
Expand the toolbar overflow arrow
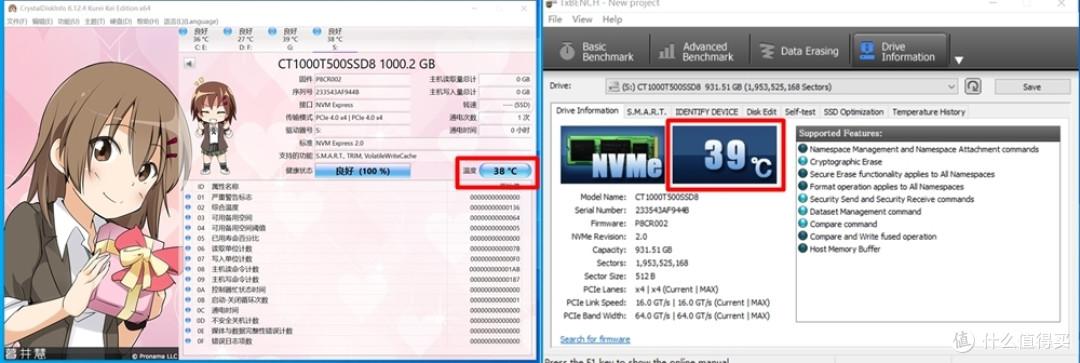click(959, 61)
